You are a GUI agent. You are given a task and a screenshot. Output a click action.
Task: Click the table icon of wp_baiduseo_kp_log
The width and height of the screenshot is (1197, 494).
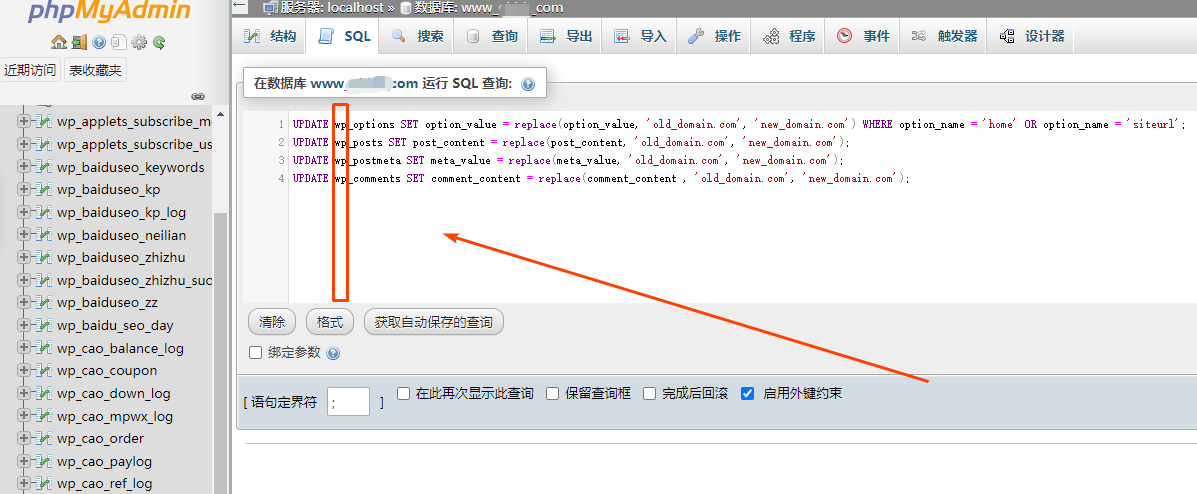point(44,212)
